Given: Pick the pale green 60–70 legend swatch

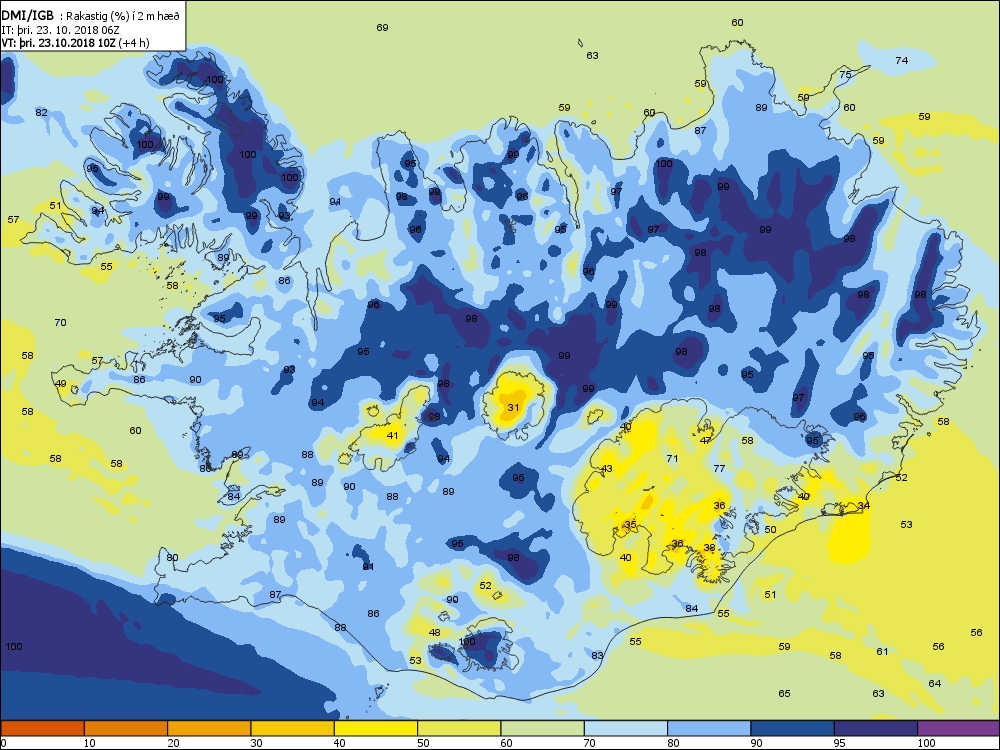Looking at the screenshot, I should 543,728.
